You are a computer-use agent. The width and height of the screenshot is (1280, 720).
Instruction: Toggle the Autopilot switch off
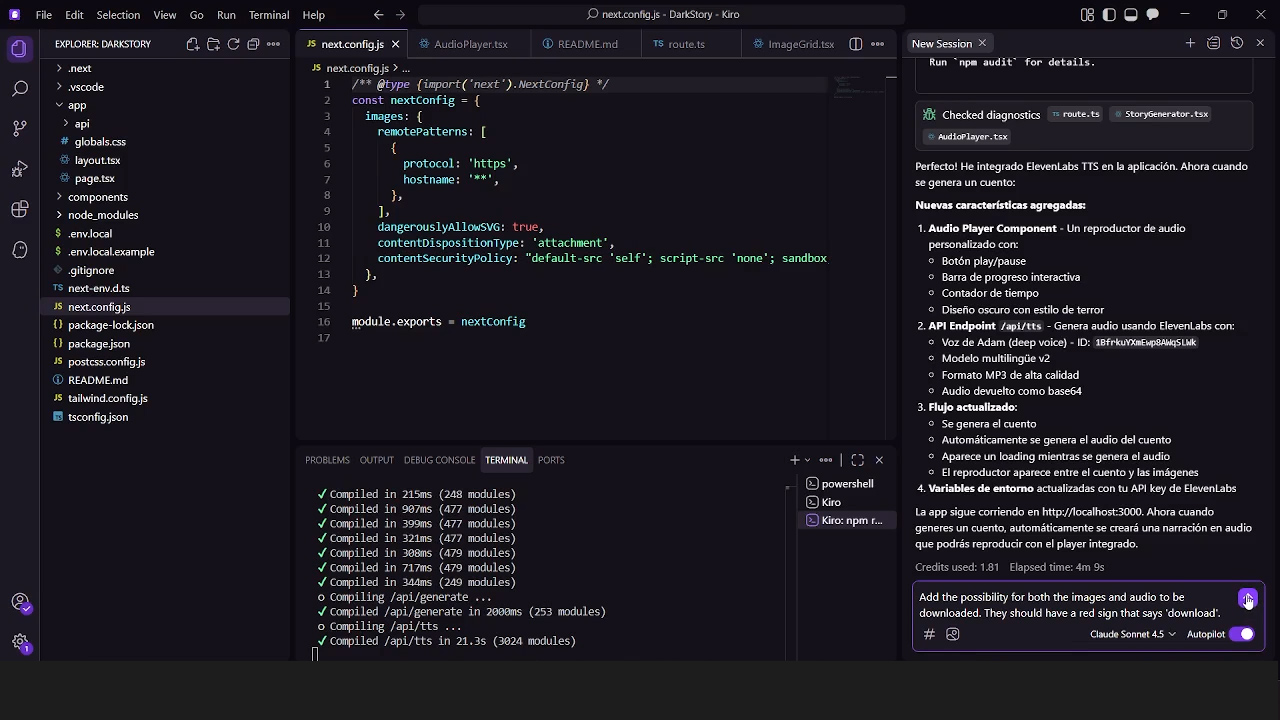(x=1241, y=634)
